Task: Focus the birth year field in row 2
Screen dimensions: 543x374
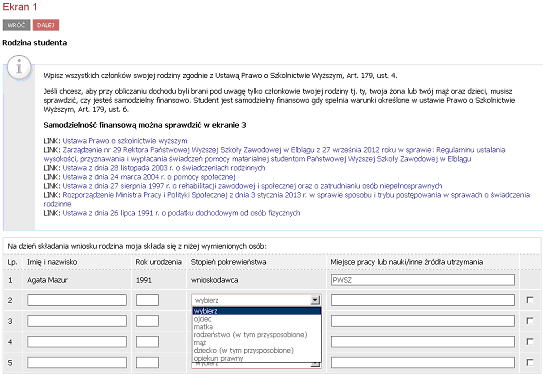Action: tap(147, 300)
